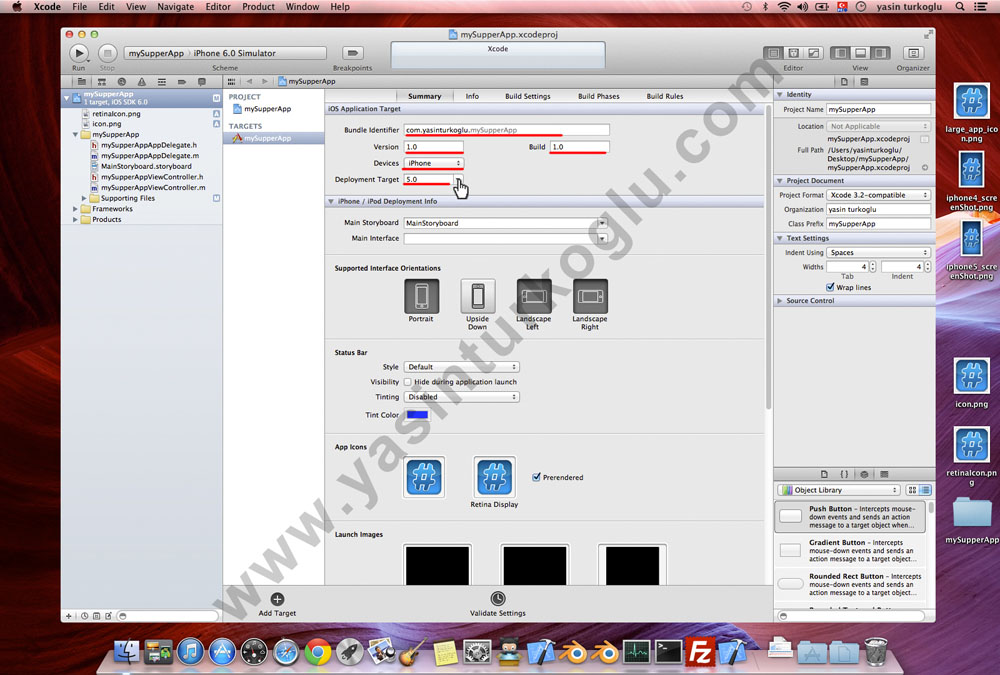
Task: Switch to the Version editor
Action: click(813, 53)
